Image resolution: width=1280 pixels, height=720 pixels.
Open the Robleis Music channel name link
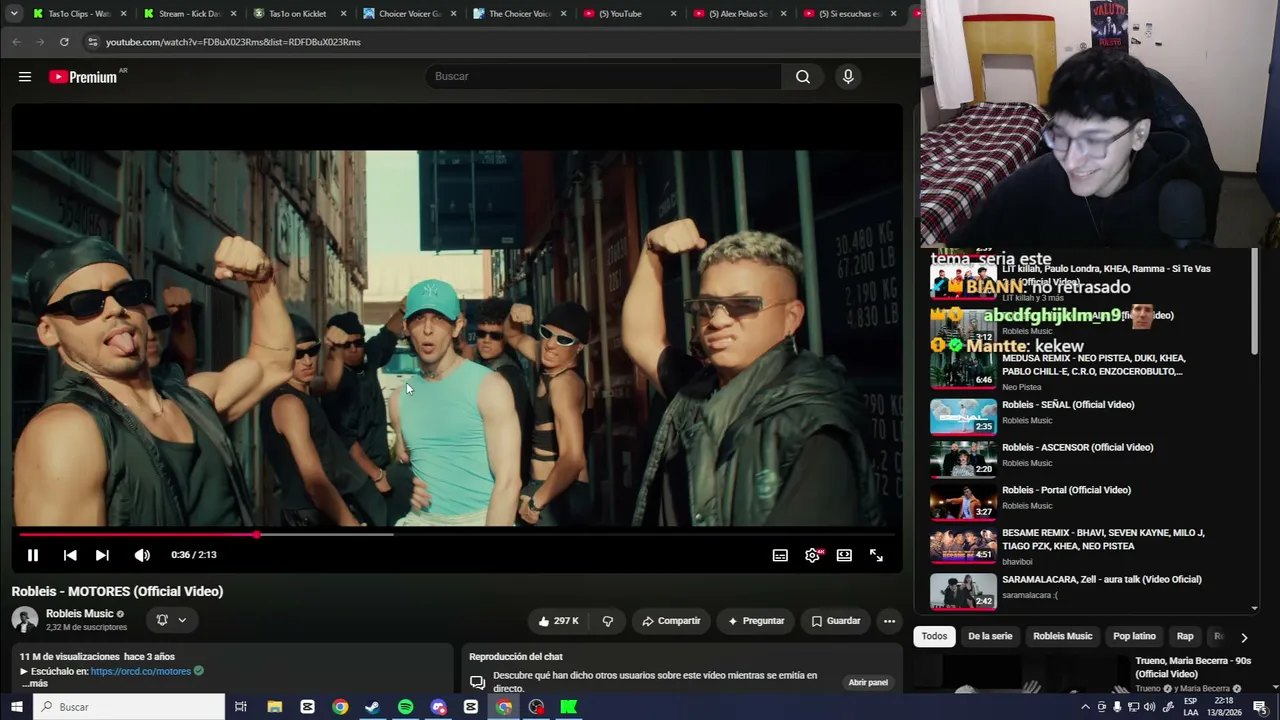79,614
